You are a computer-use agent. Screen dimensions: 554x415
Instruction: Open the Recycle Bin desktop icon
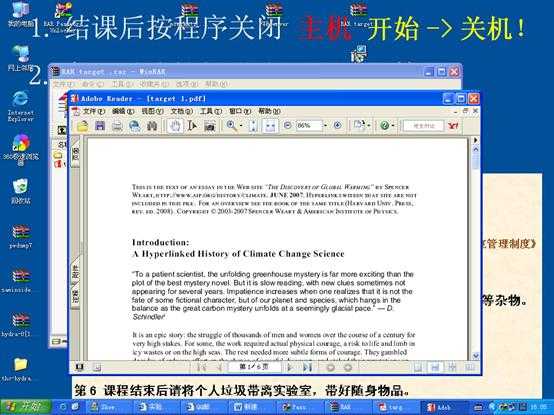[x=20, y=191]
